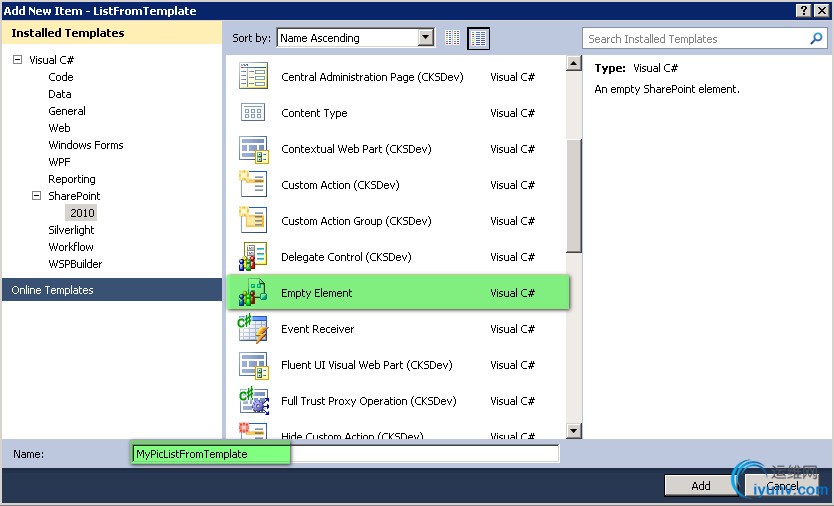Click the Name input field

coord(345,454)
